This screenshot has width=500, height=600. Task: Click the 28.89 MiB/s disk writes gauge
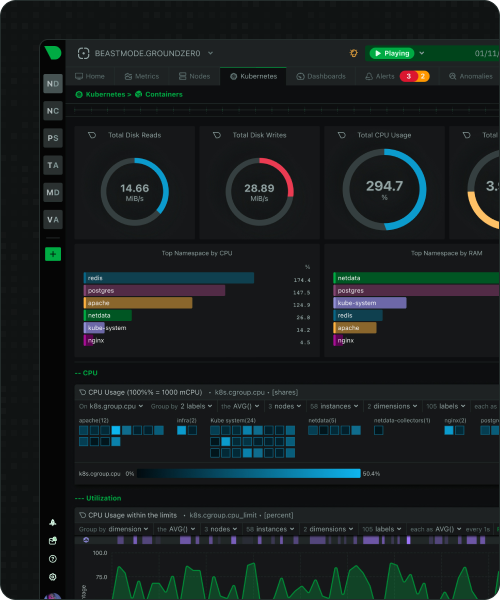click(259, 192)
